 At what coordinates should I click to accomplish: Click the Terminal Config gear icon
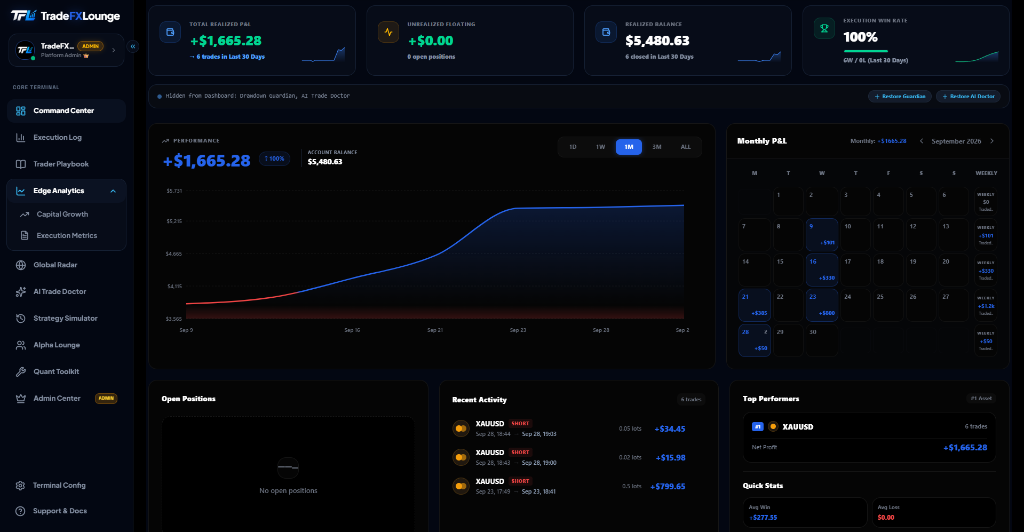coord(20,486)
